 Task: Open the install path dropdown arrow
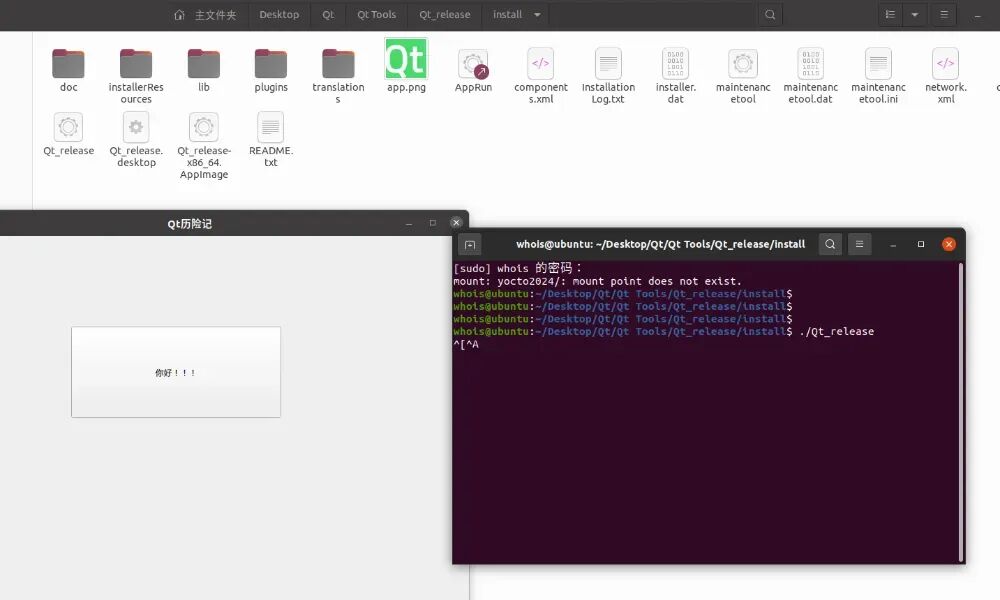(x=537, y=15)
